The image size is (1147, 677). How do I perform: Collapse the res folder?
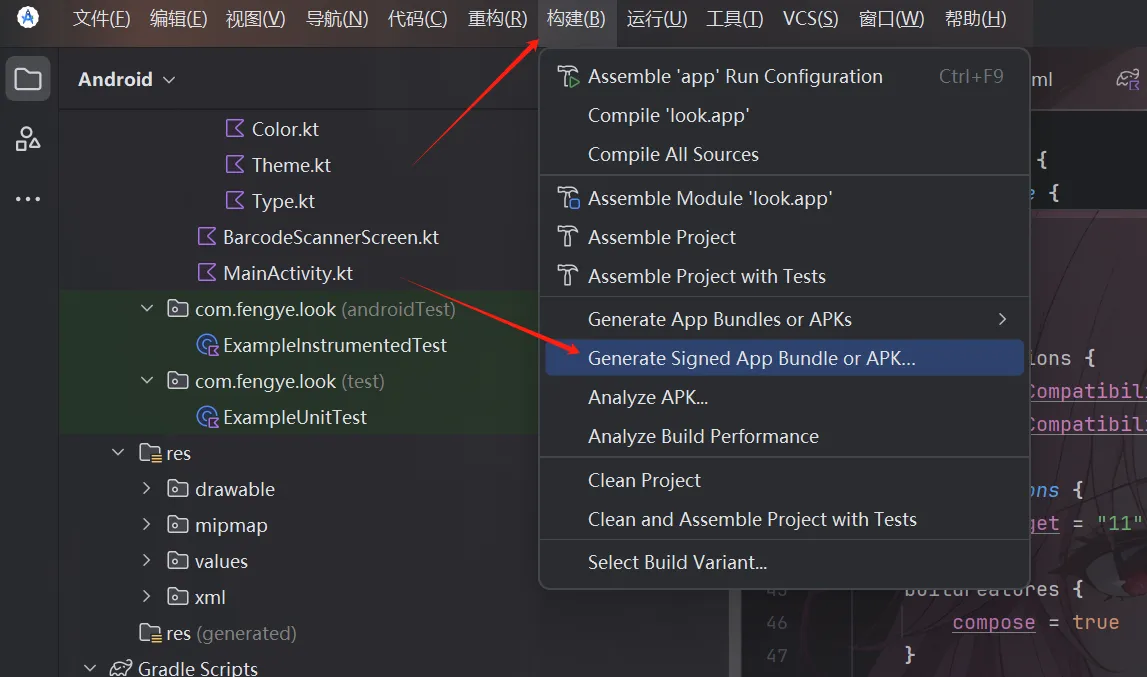[x=118, y=453]
